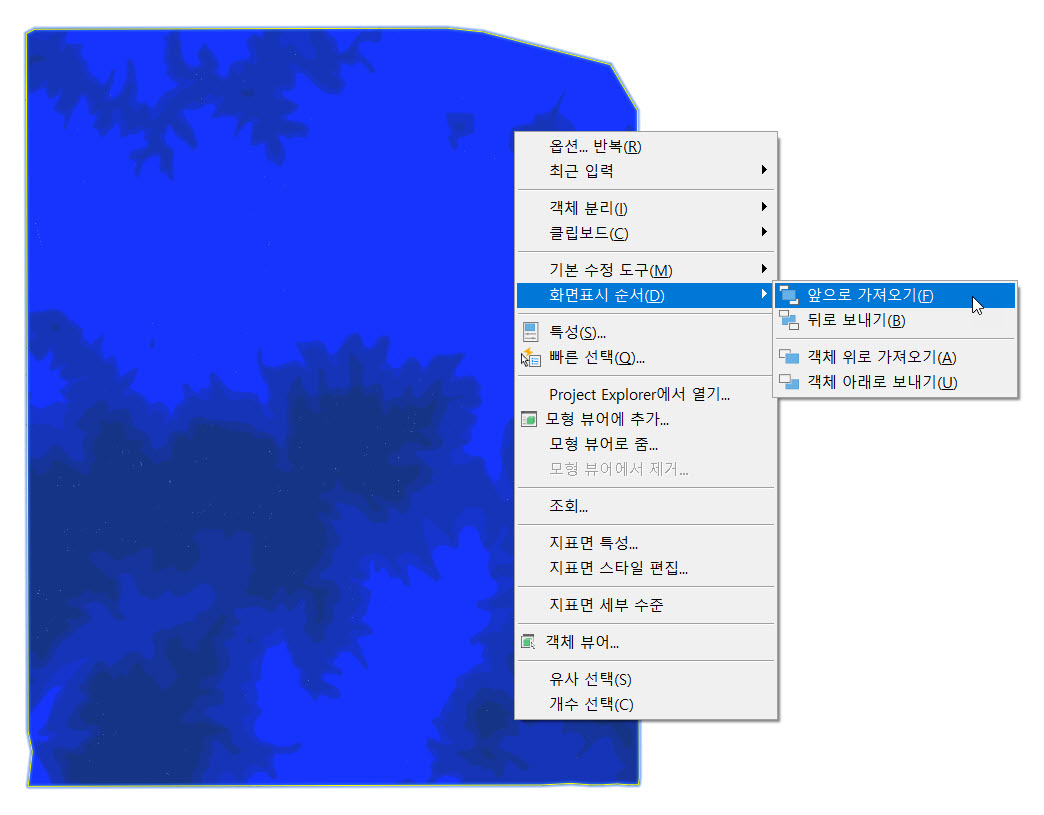This screenshot has height=815, width=1044.
Task: Click the Bring to Front icon
Action: coord(790,295)
